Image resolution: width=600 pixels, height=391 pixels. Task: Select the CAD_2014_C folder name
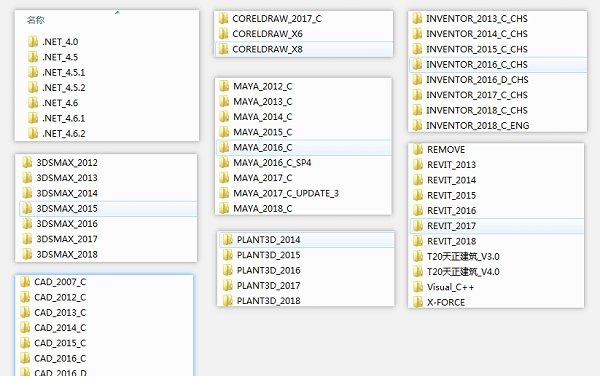point(60,328)
